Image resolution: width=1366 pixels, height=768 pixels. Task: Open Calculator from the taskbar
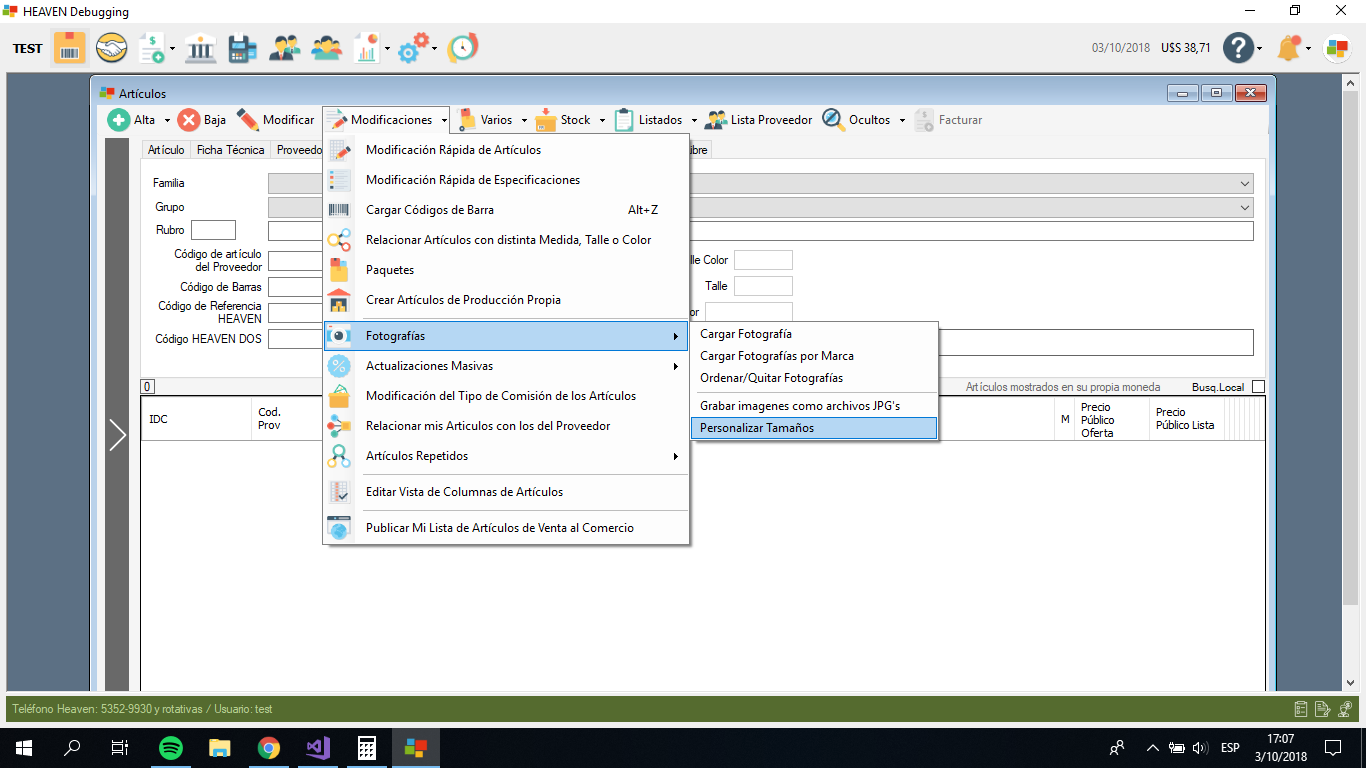click(367, 748)
